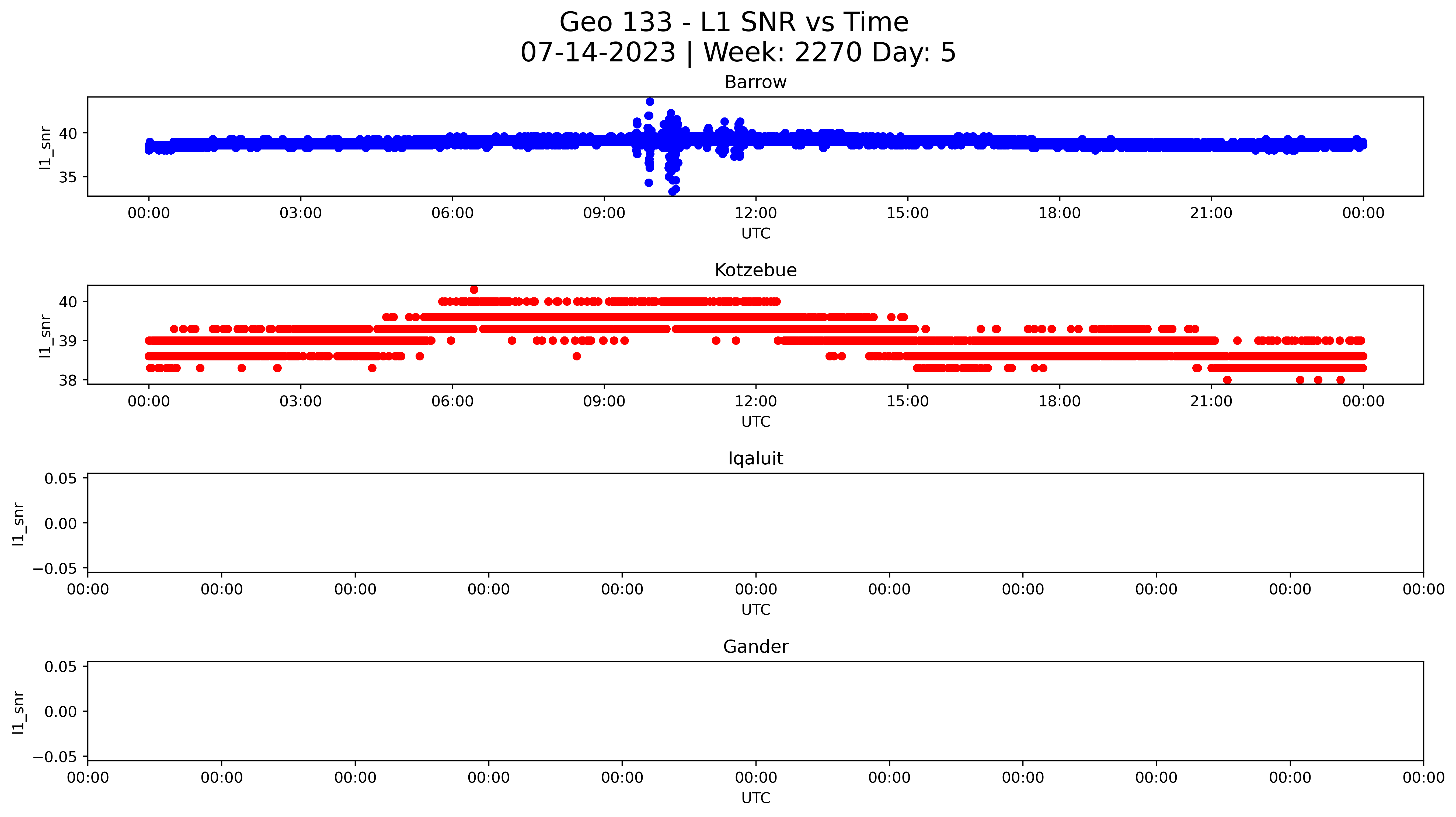Click the 39 y-axis tick in Kotzebue plot

[68, 341]
